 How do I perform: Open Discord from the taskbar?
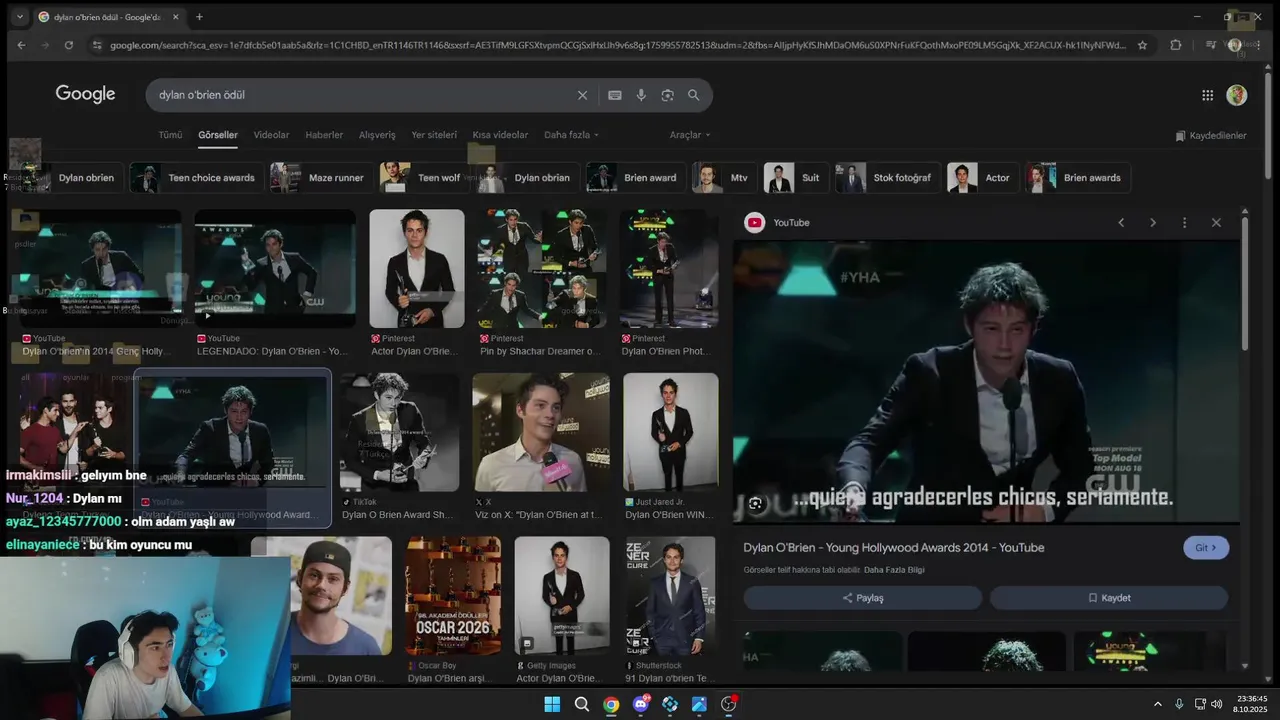coord(640,704)
